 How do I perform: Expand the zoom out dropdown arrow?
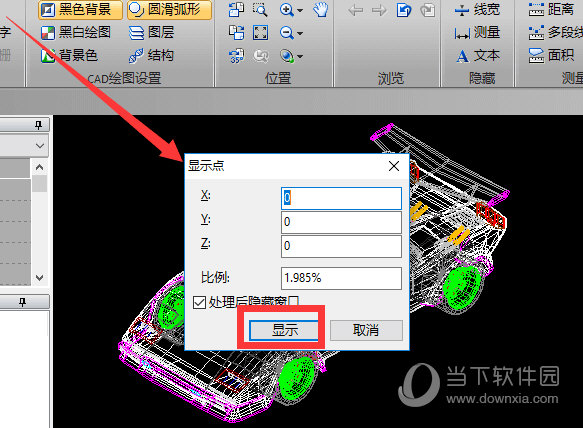coord(300,33)
